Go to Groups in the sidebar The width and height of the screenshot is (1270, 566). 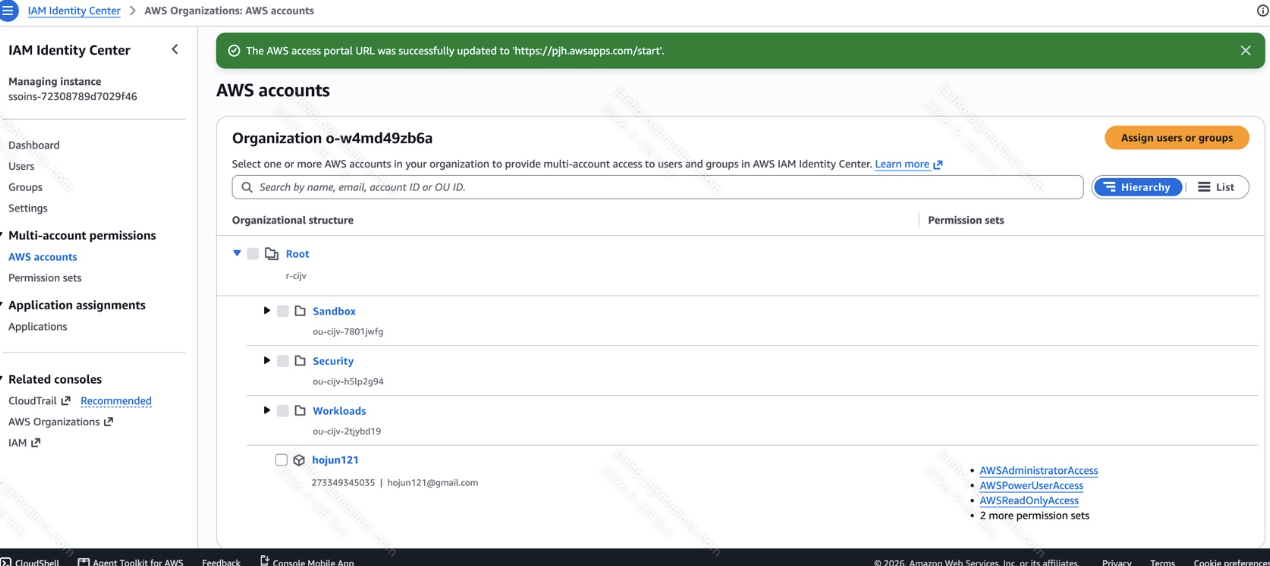[25, 187]
